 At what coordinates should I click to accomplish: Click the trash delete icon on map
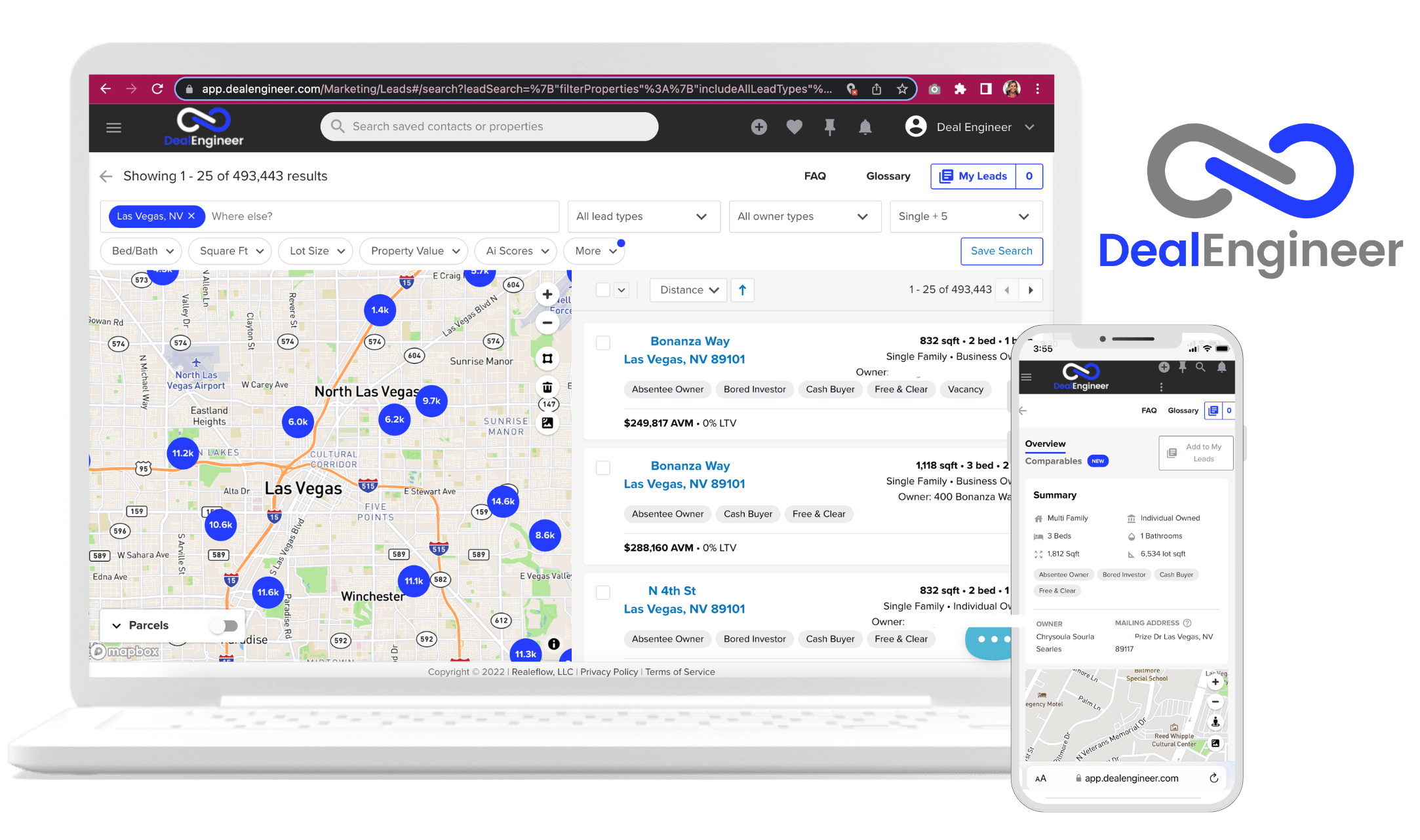click(x=547, y=387)
